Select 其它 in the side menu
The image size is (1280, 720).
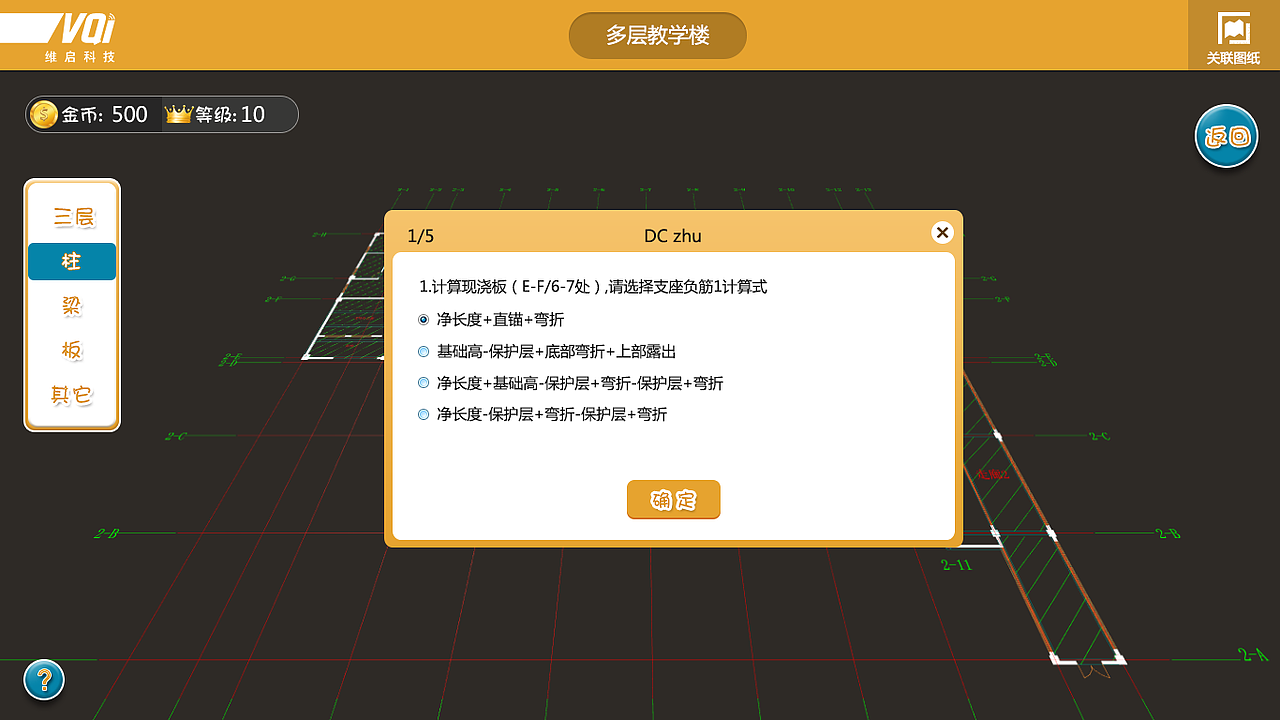pos(72,394)
